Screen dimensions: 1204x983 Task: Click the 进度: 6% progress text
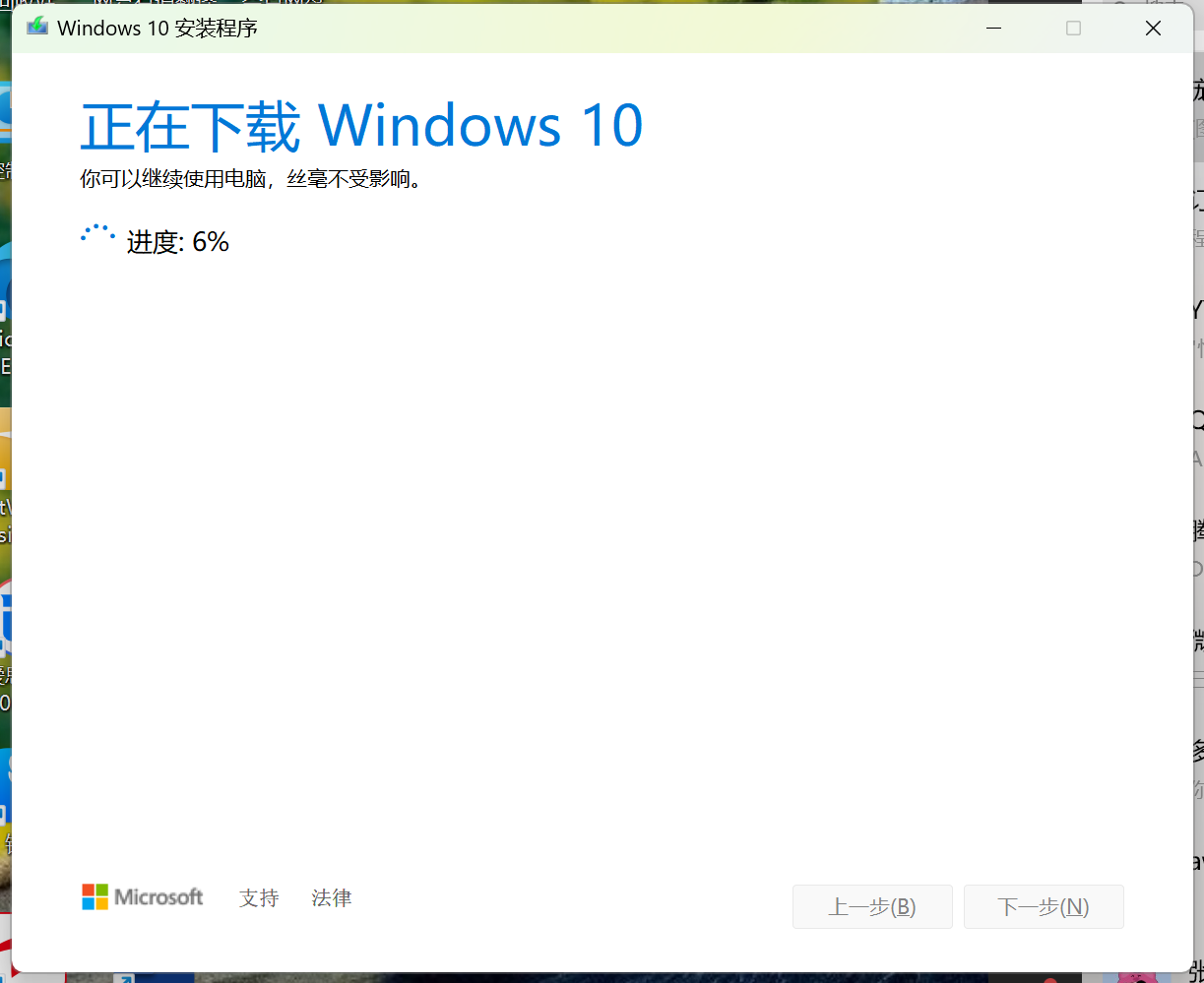pos(178,242)
